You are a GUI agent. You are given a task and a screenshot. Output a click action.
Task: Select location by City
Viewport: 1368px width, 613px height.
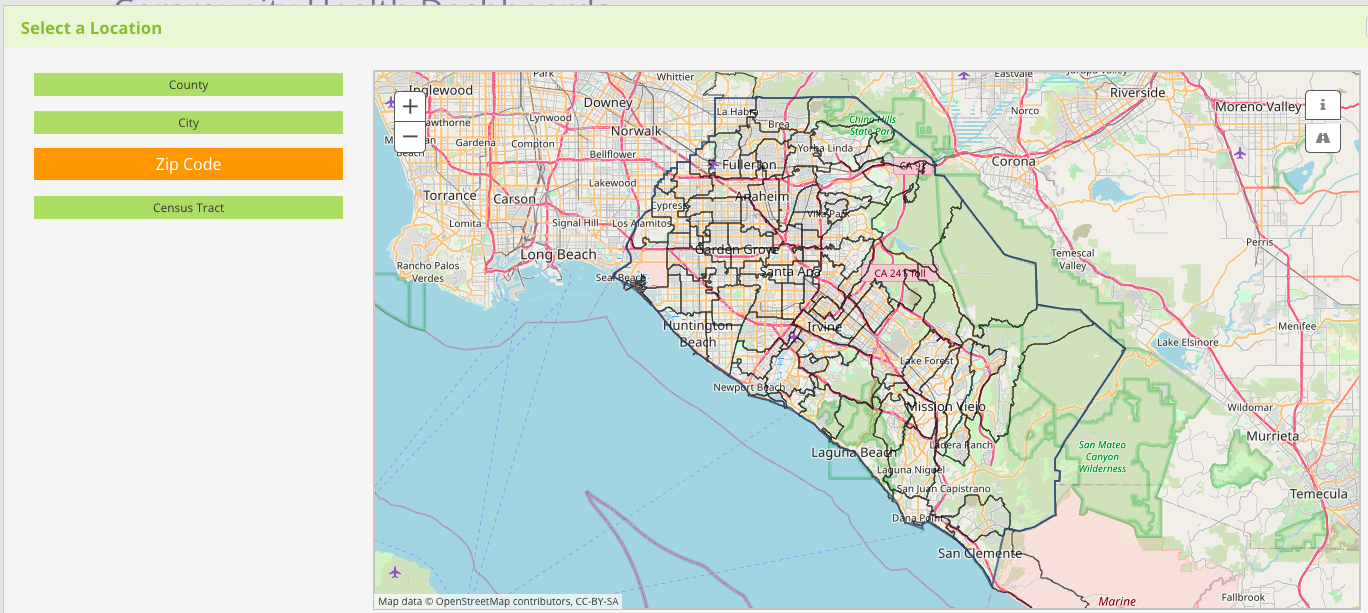[188, 122]
